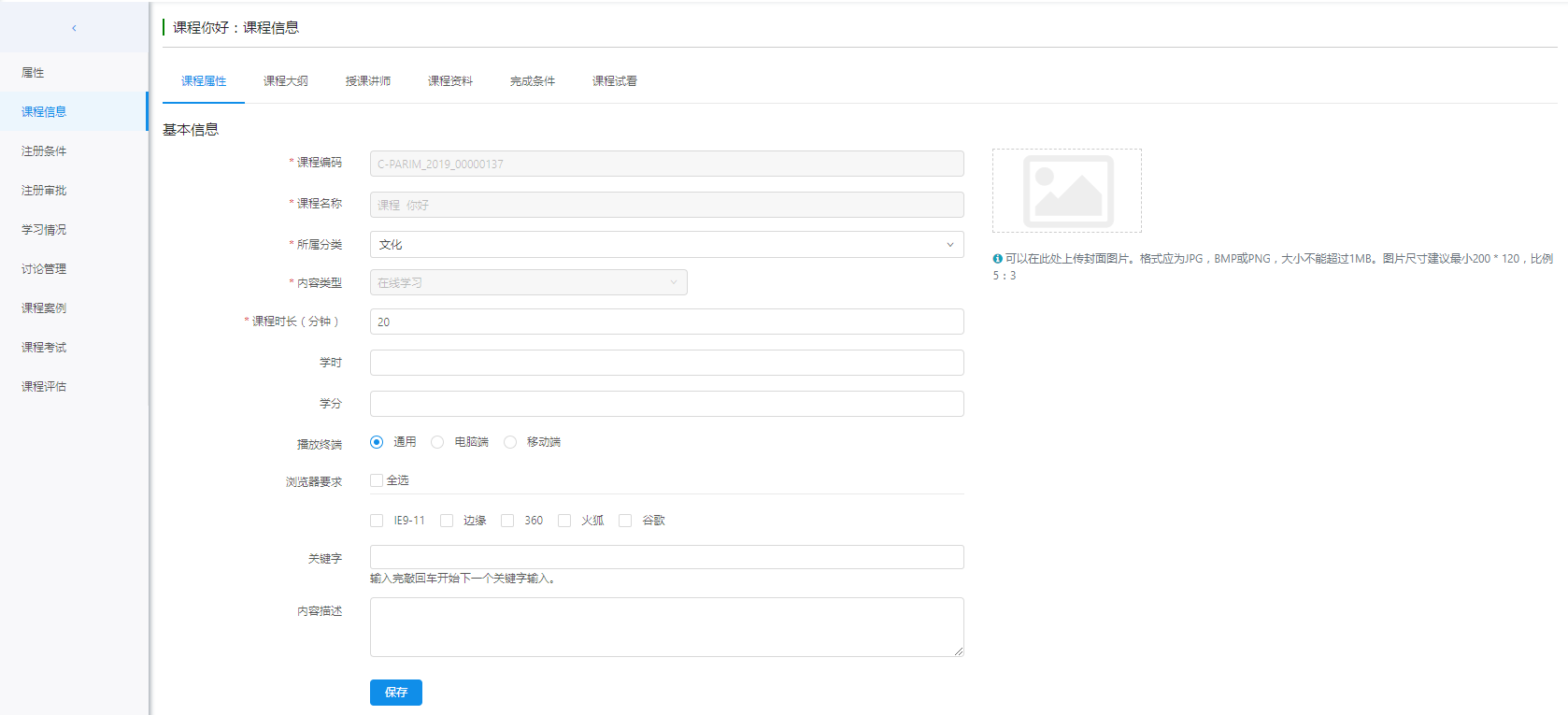Click the cover image upload placeholder

click(1066, 191)
